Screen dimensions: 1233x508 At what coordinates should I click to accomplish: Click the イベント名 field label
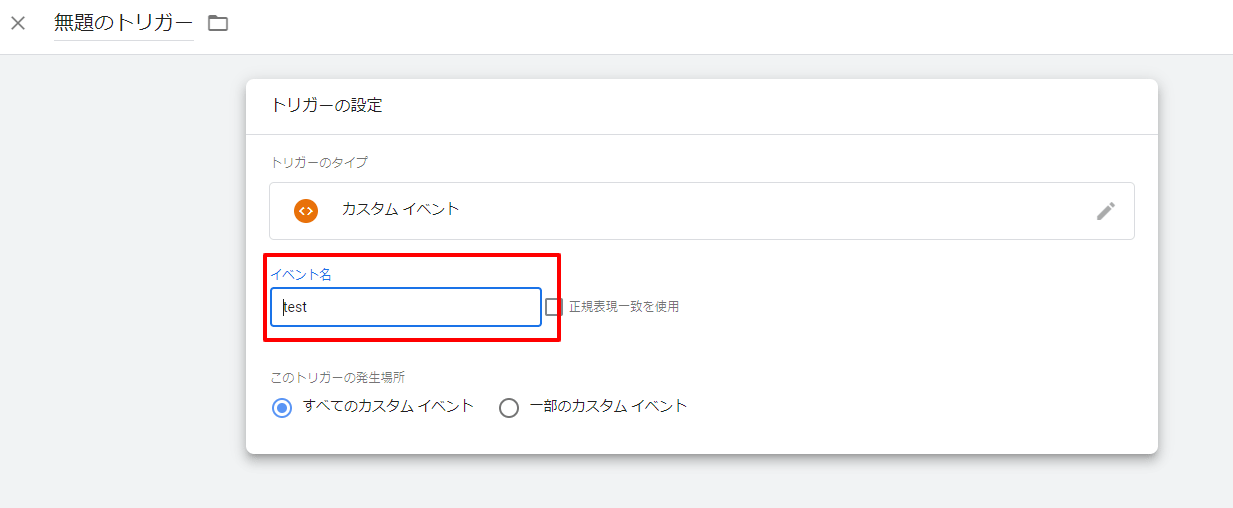301,274
